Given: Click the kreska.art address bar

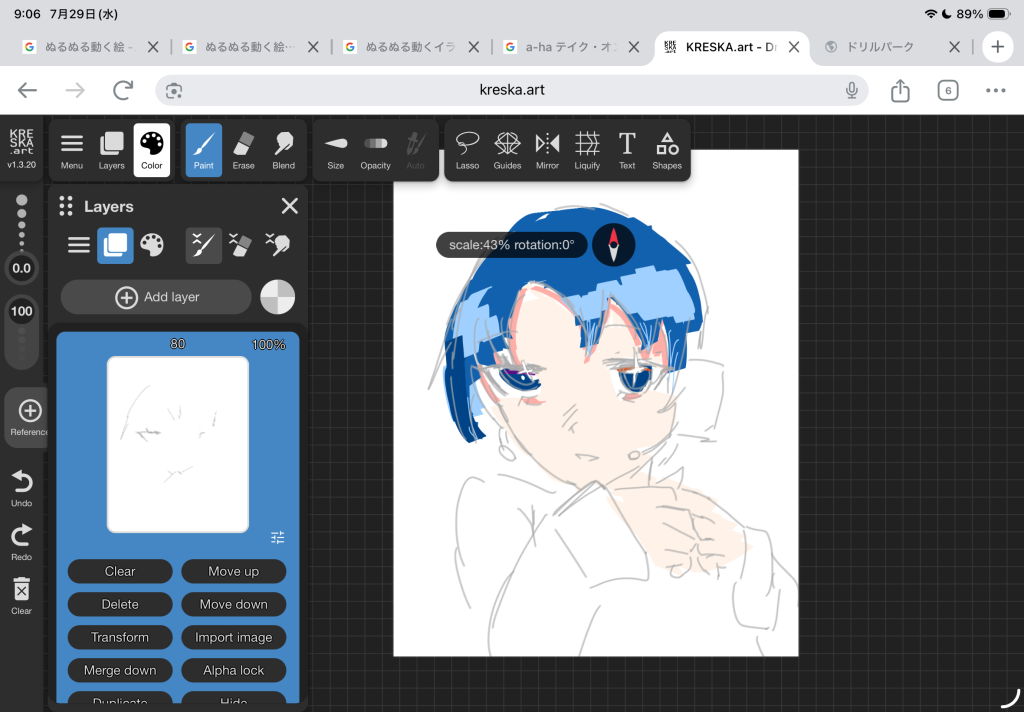Looking at the screenshot, I should (512, 90).
